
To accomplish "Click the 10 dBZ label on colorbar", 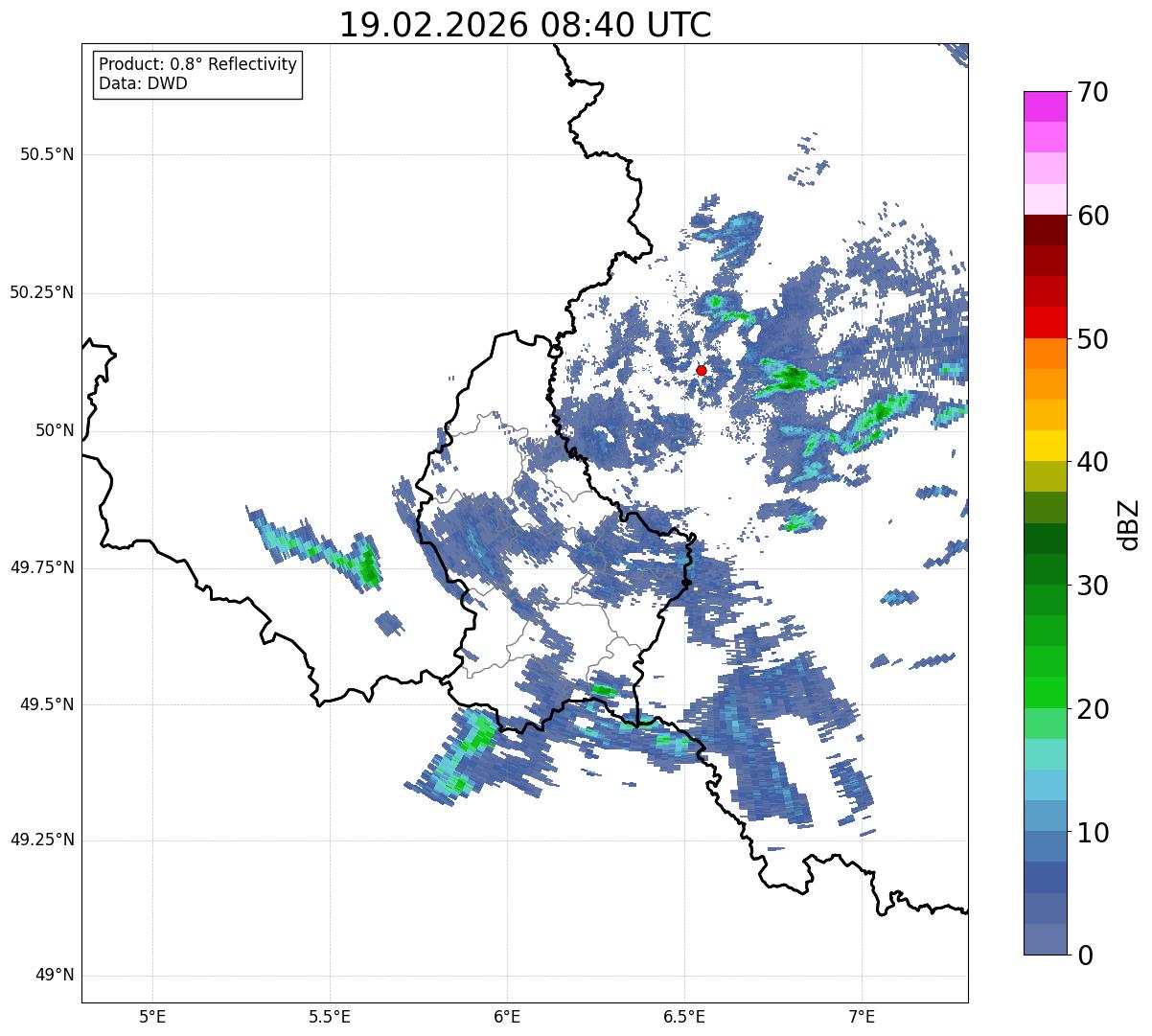I will coord(1094,833).
